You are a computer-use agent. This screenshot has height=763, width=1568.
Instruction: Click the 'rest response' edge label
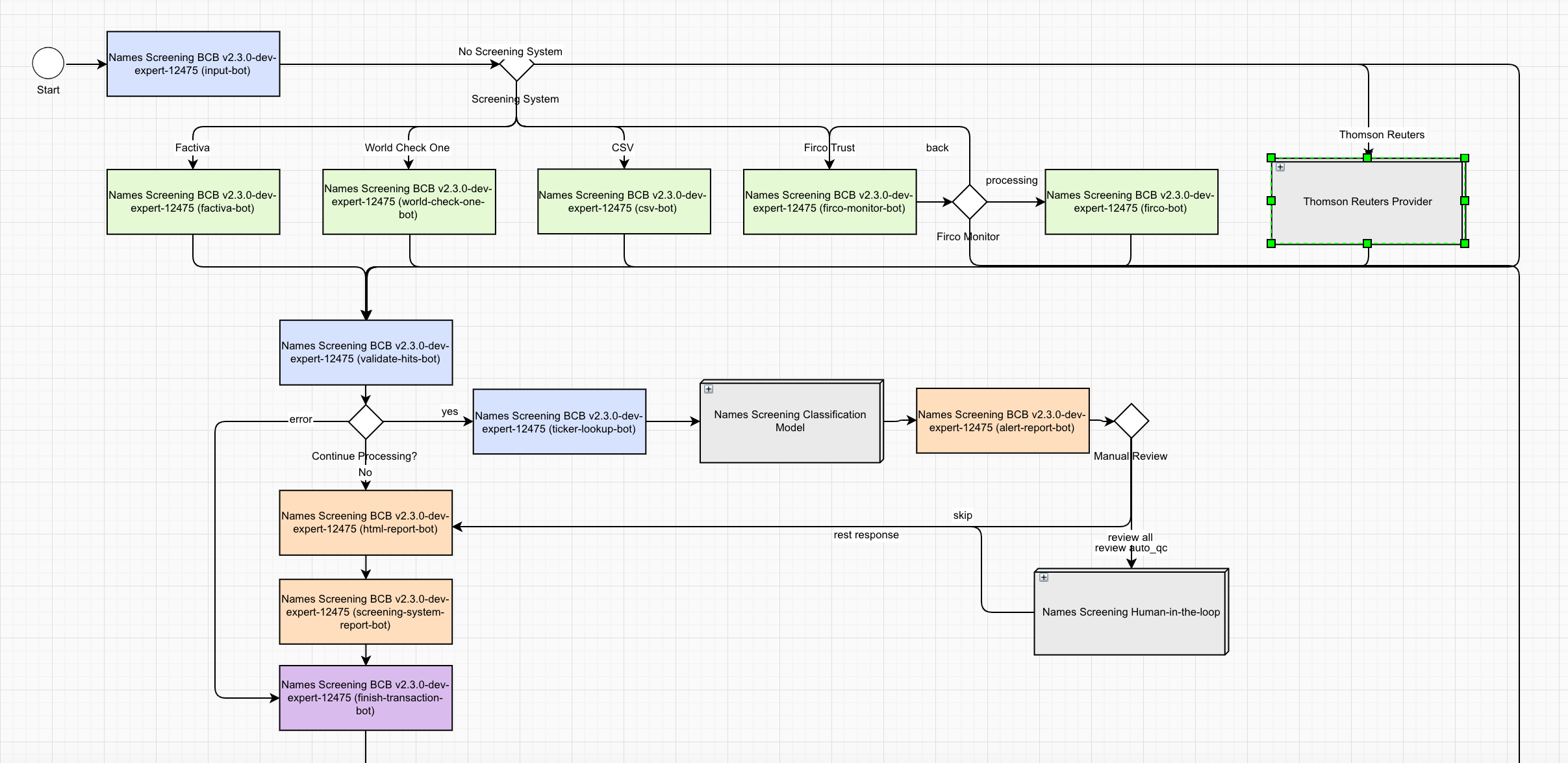tap(866, 534)
